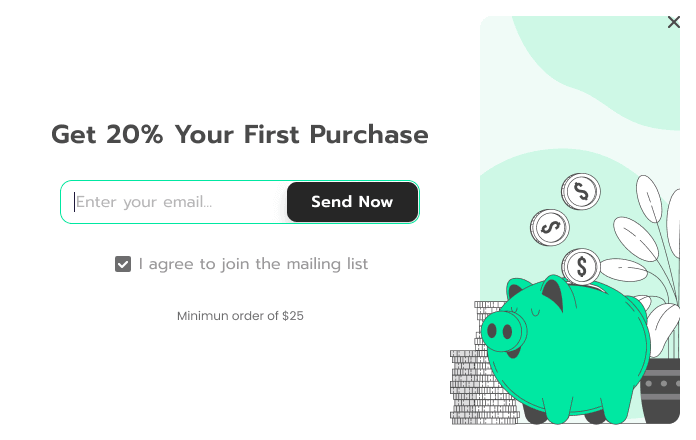Click the "Get 20% Your First Purchase" heading
696x440 pixels.
tap(240, 134)
